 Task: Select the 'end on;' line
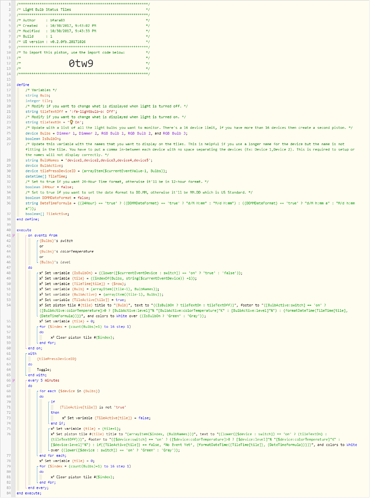[35, 349]
